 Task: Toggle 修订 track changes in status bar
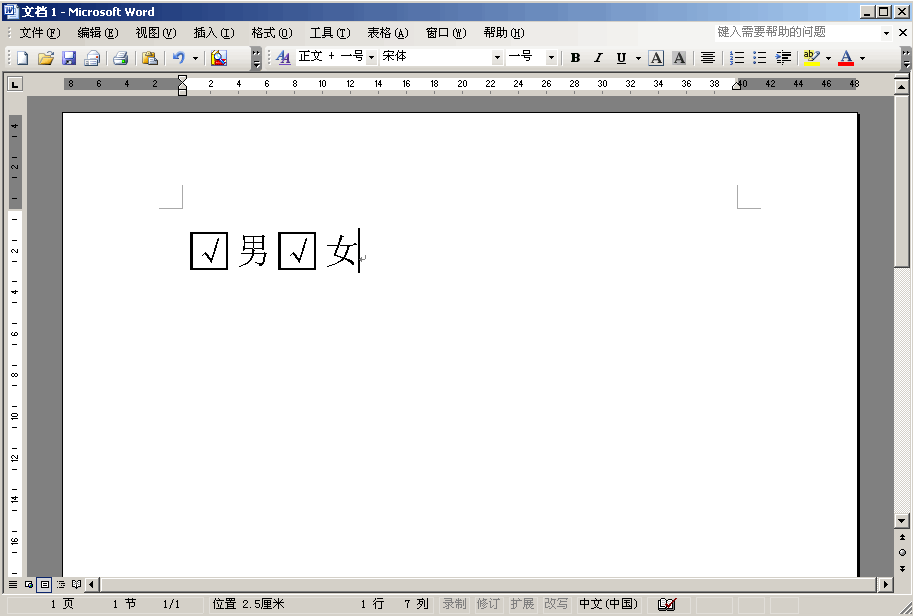(488, 604)
